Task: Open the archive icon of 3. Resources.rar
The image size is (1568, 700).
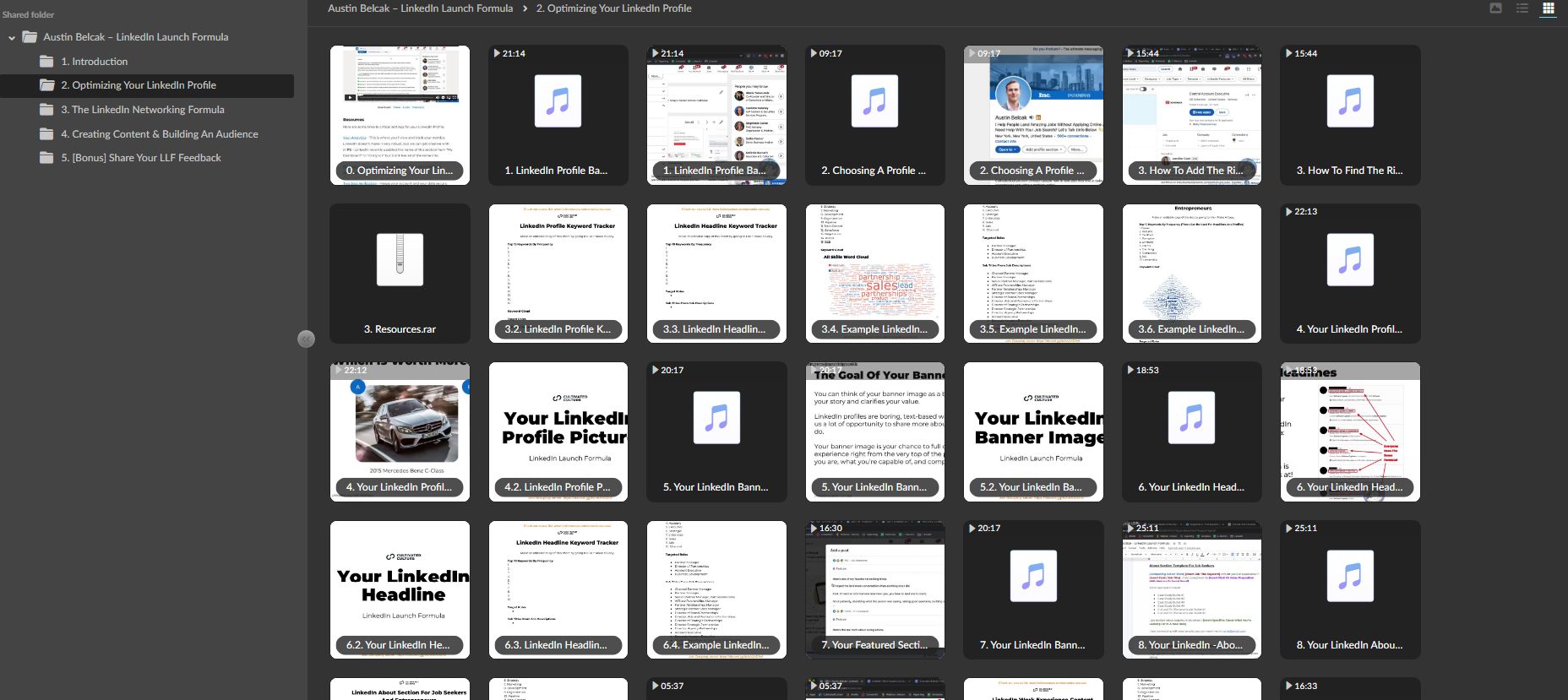Action: [x=400, y=259]
